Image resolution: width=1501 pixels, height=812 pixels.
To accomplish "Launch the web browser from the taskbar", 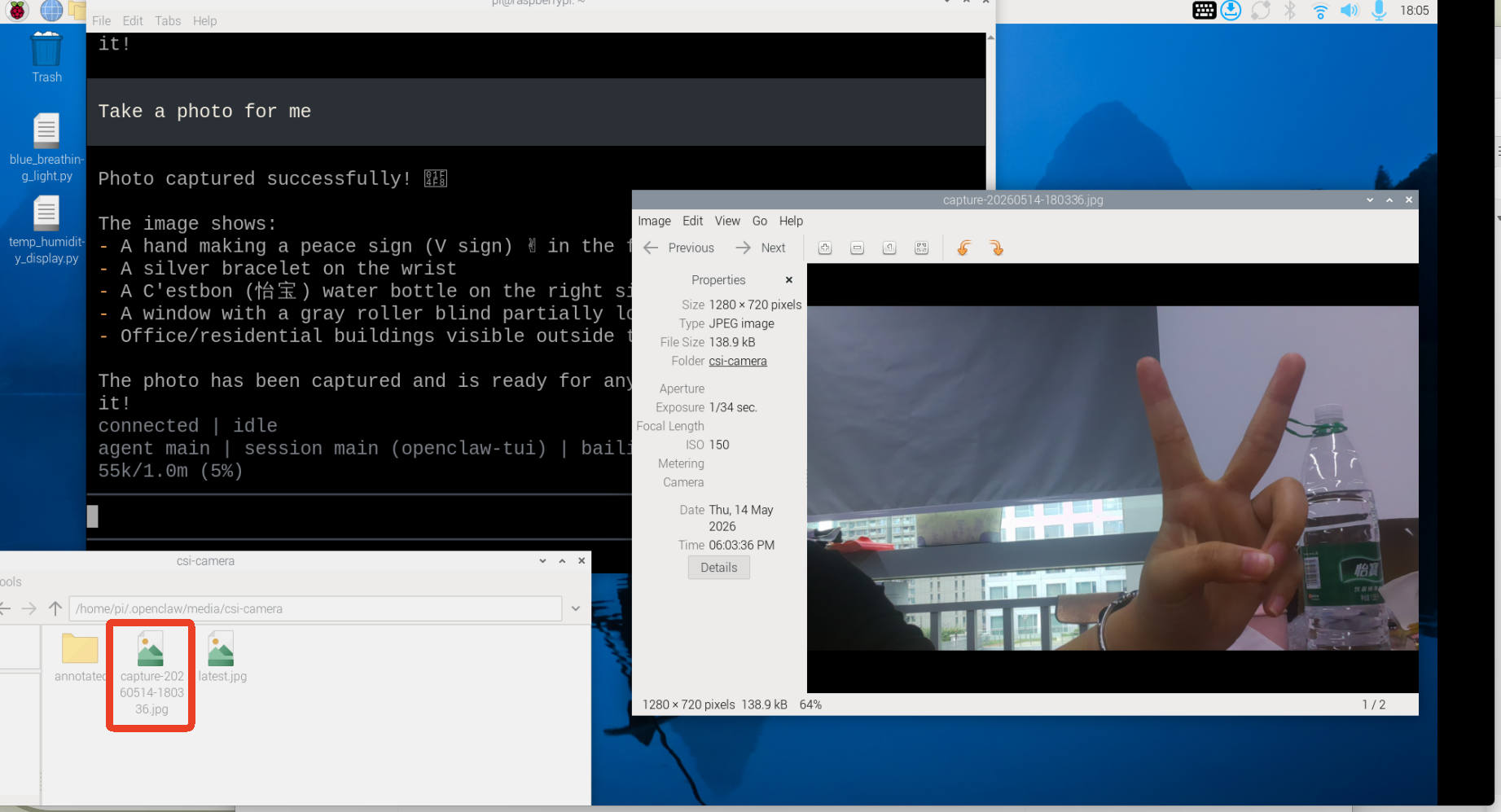I will tap(51, 11).
